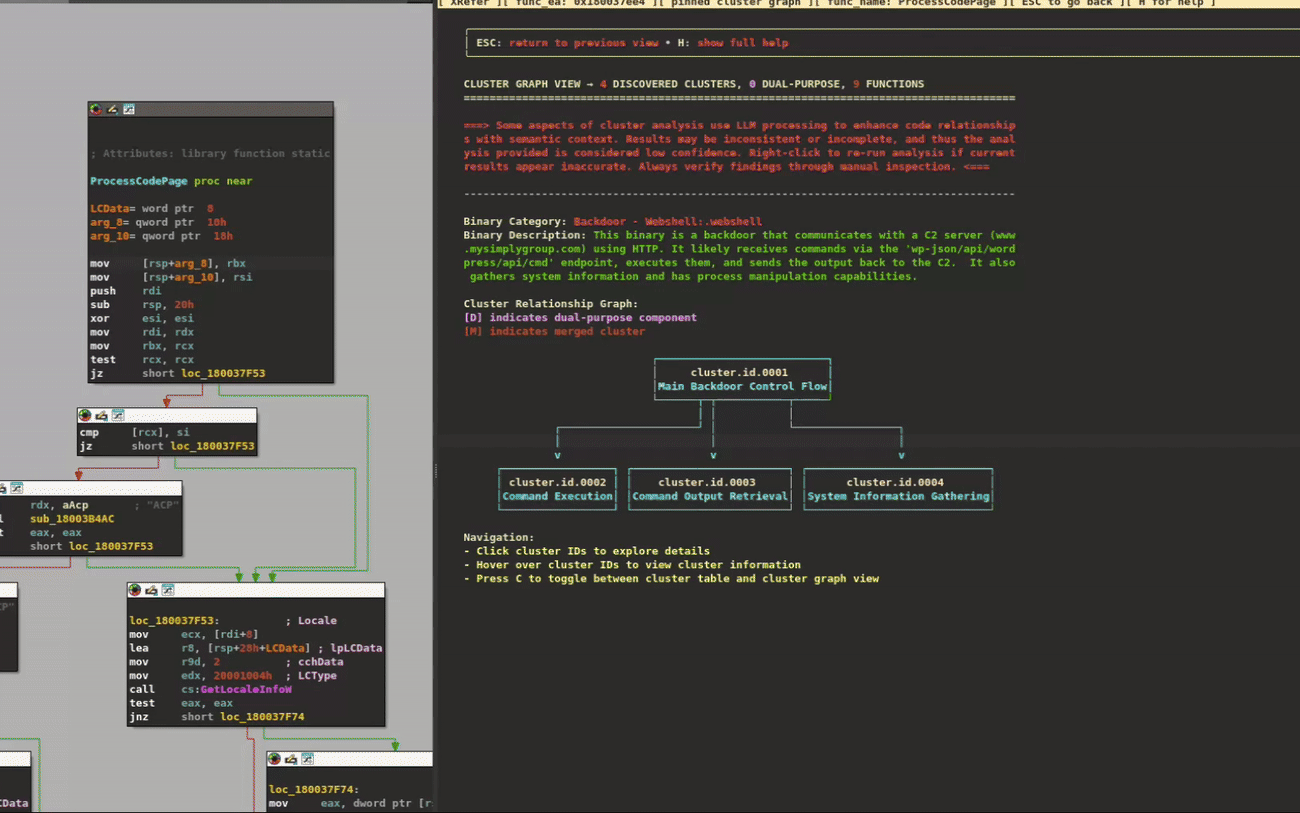Click the node color icon on the loc_180037F74 block

point(275,759)
